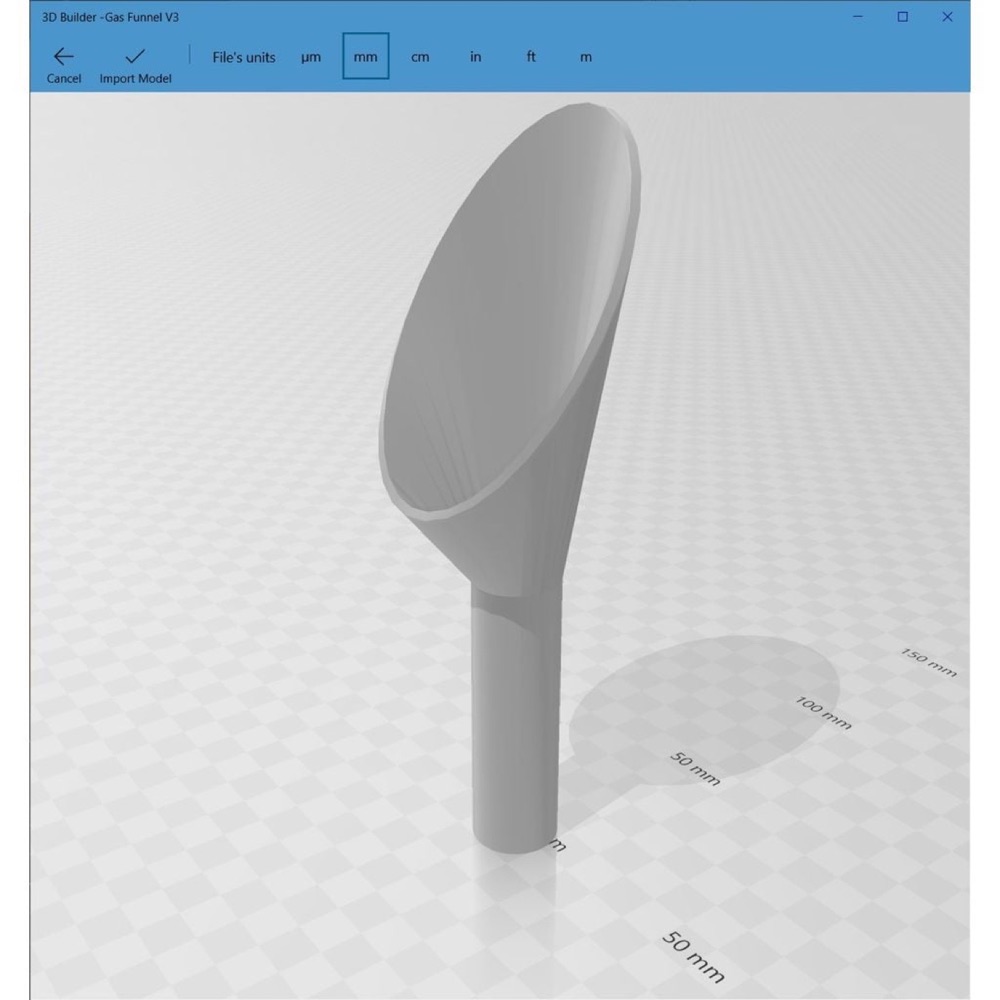Screen dimensions: 1000x1000
Task: Choose cm as the file's units
Action: (420, 57)
